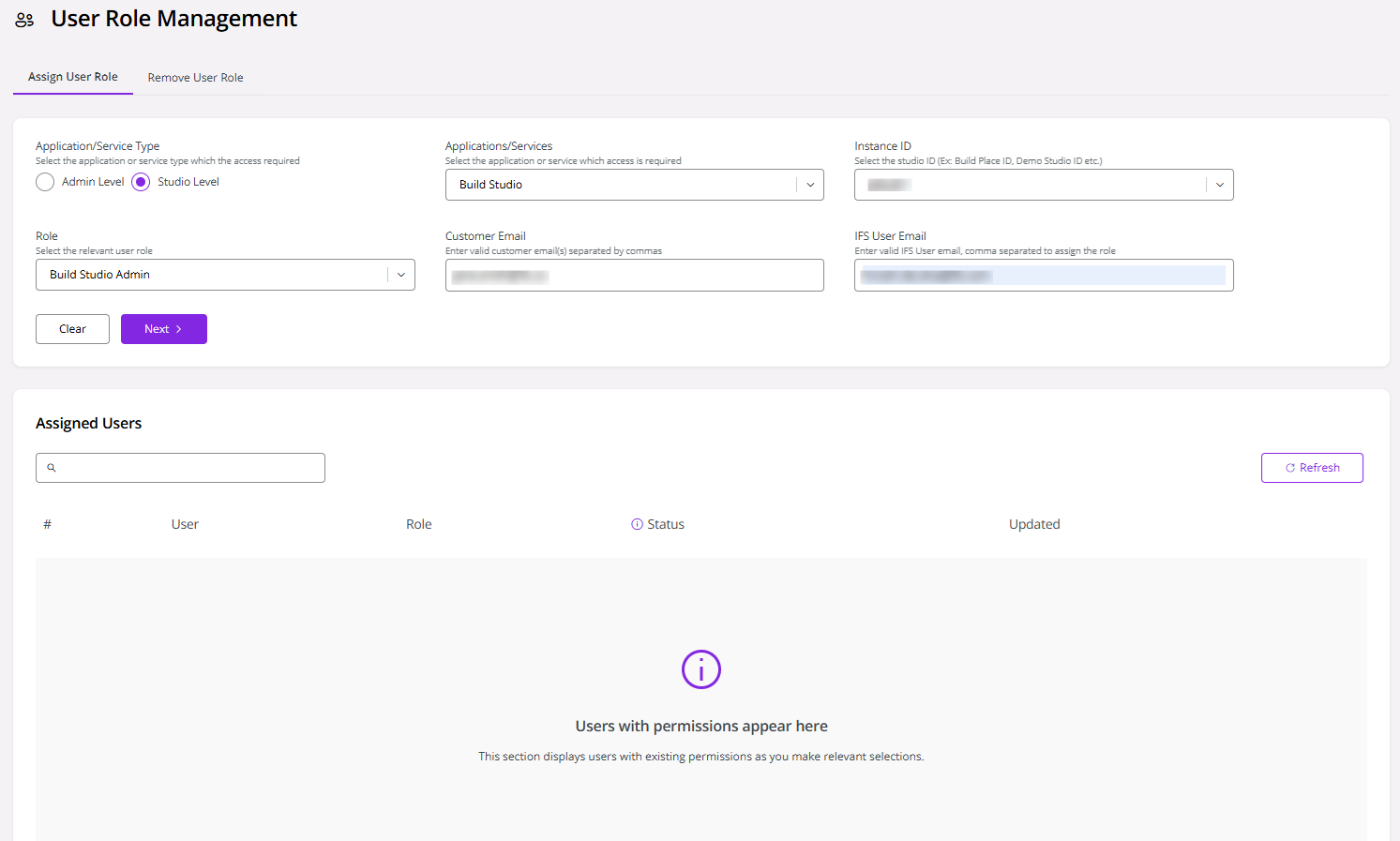Click the Updated column header
Screen dimensions: 1400x841
(1034, 524)
